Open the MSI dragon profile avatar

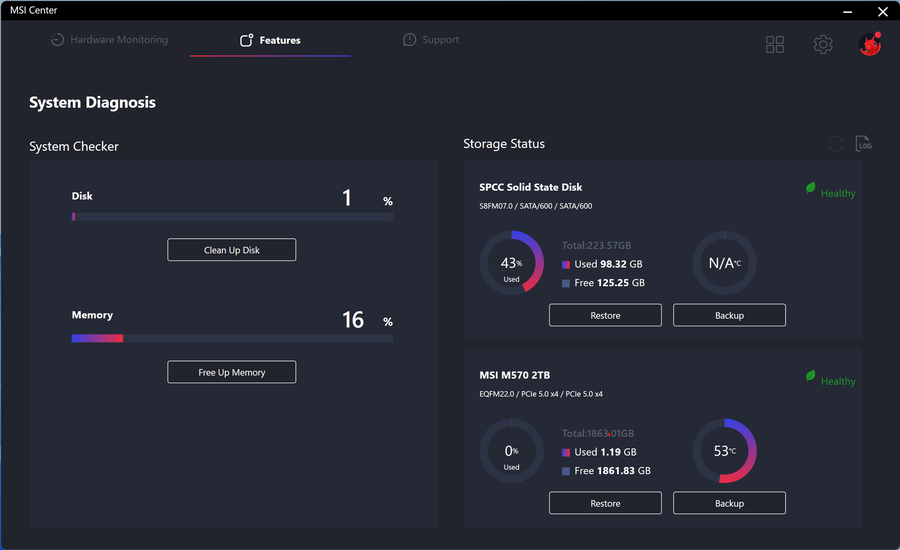pos(870,44)
